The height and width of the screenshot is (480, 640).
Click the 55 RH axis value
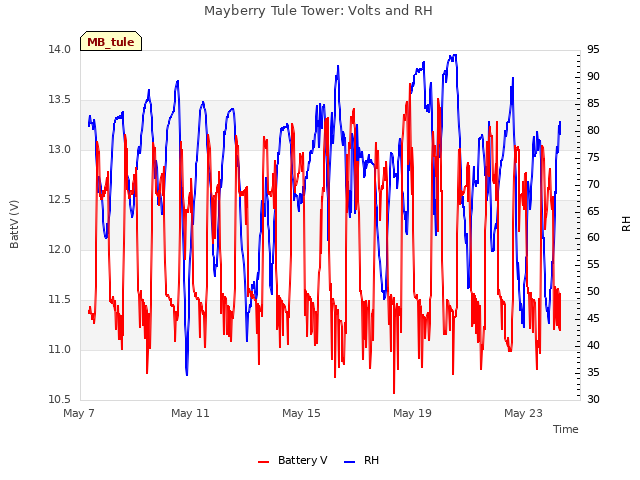coord(593,264)
